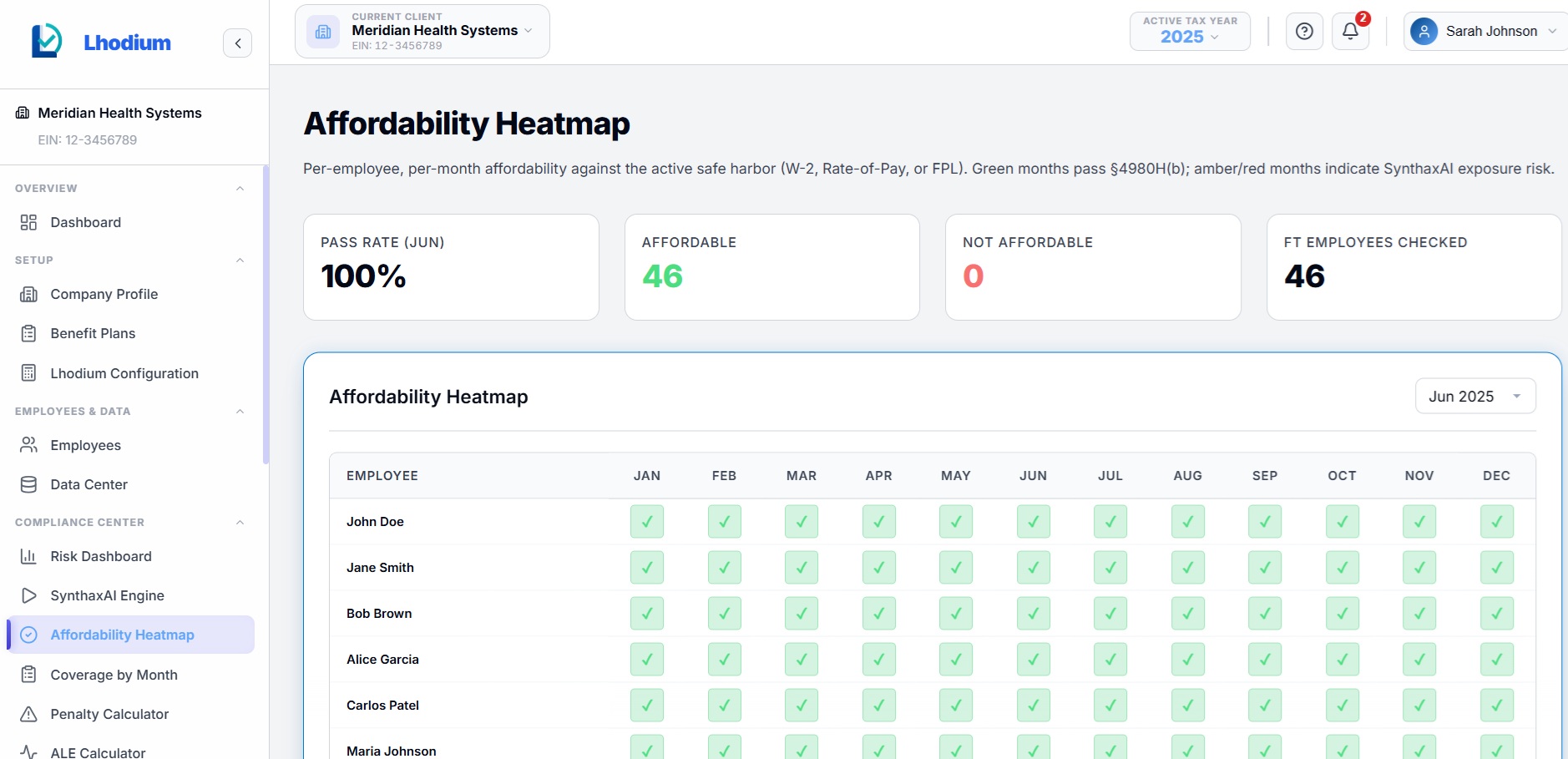
Task: Open the Dashboard menu item
Action: coord(130,222)
